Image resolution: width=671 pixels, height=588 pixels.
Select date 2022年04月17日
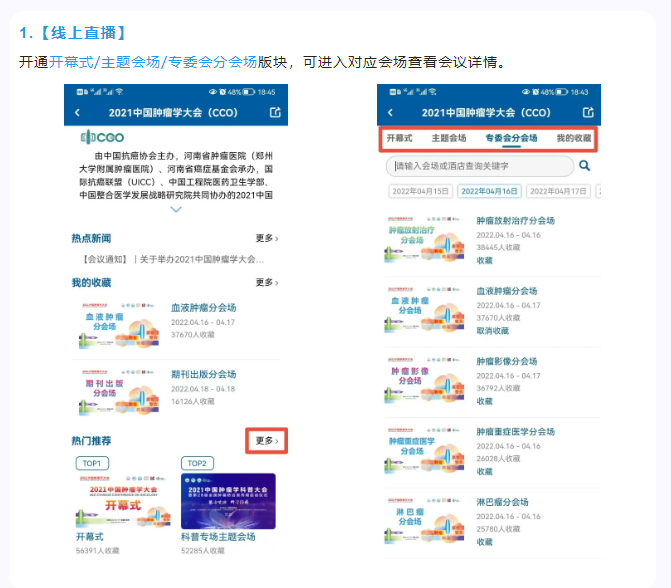[558, 191]
